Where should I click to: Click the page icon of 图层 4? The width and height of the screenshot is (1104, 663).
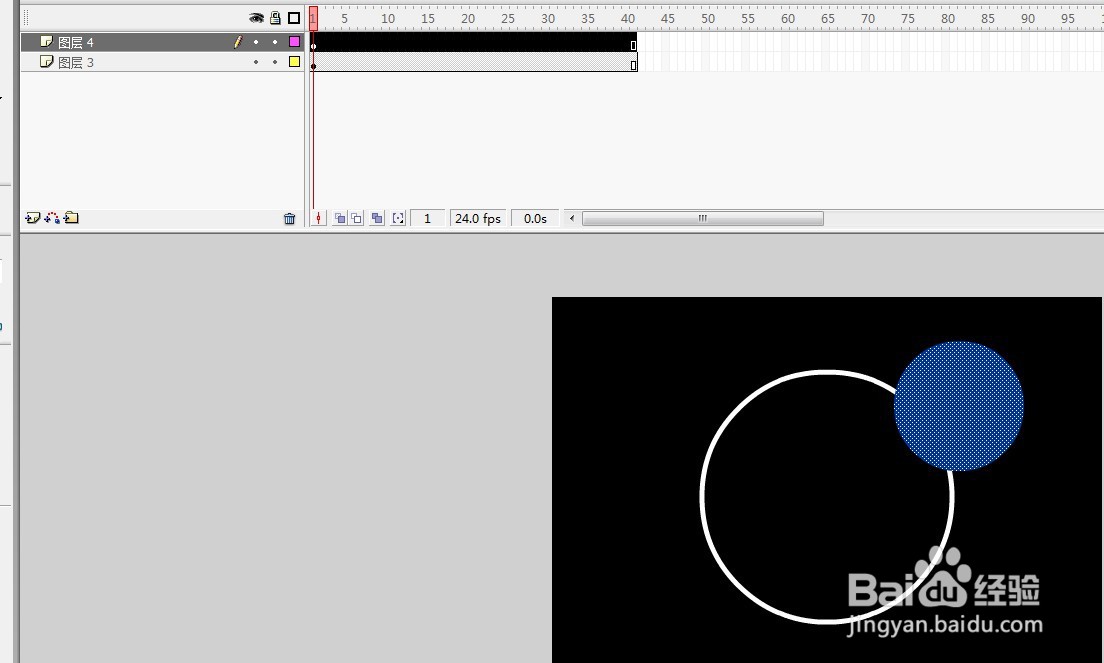tap(46, 42)
